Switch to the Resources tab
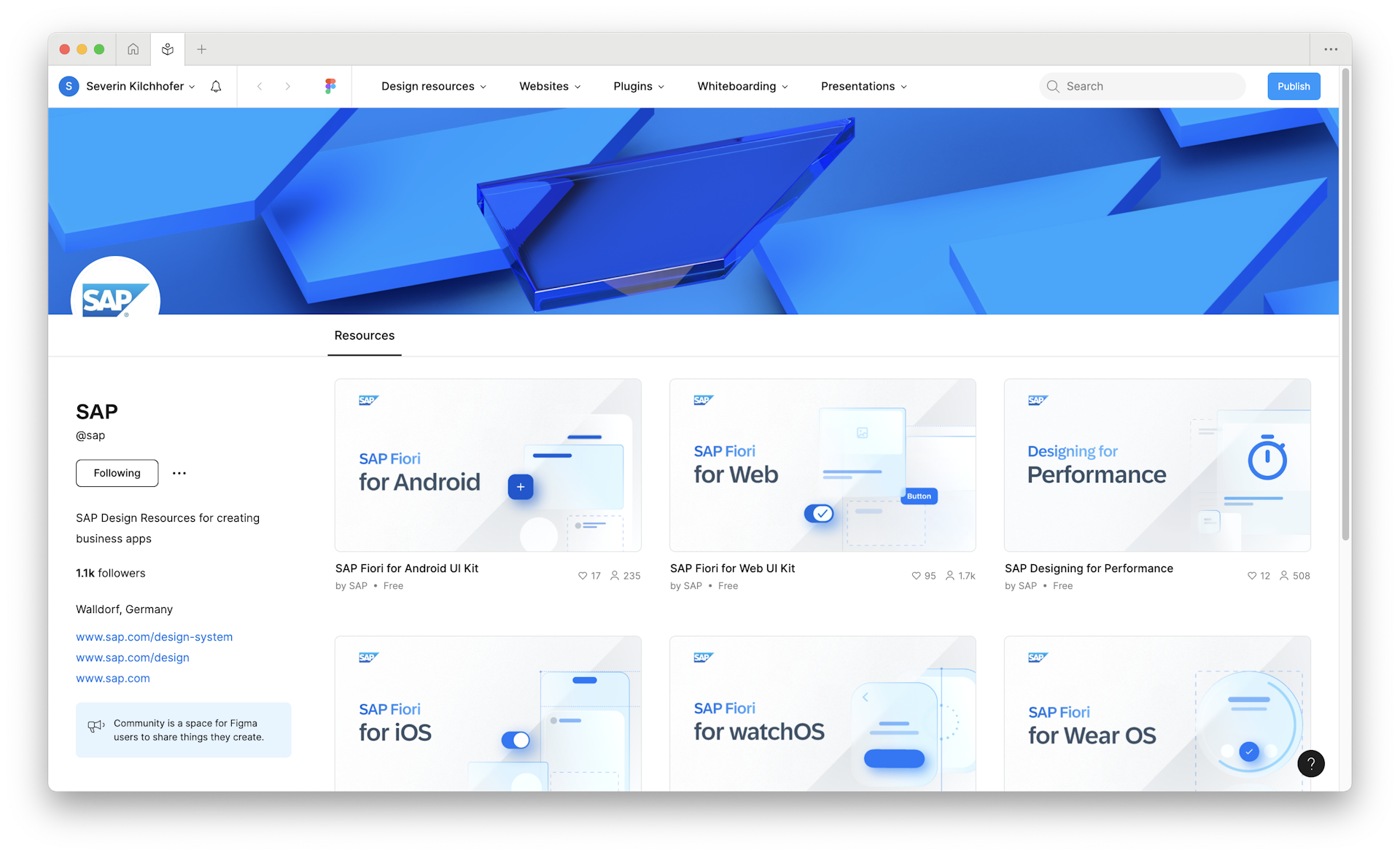Viewport: 1400px width, 855px height. pyautogui.click(x=365, y=335)
